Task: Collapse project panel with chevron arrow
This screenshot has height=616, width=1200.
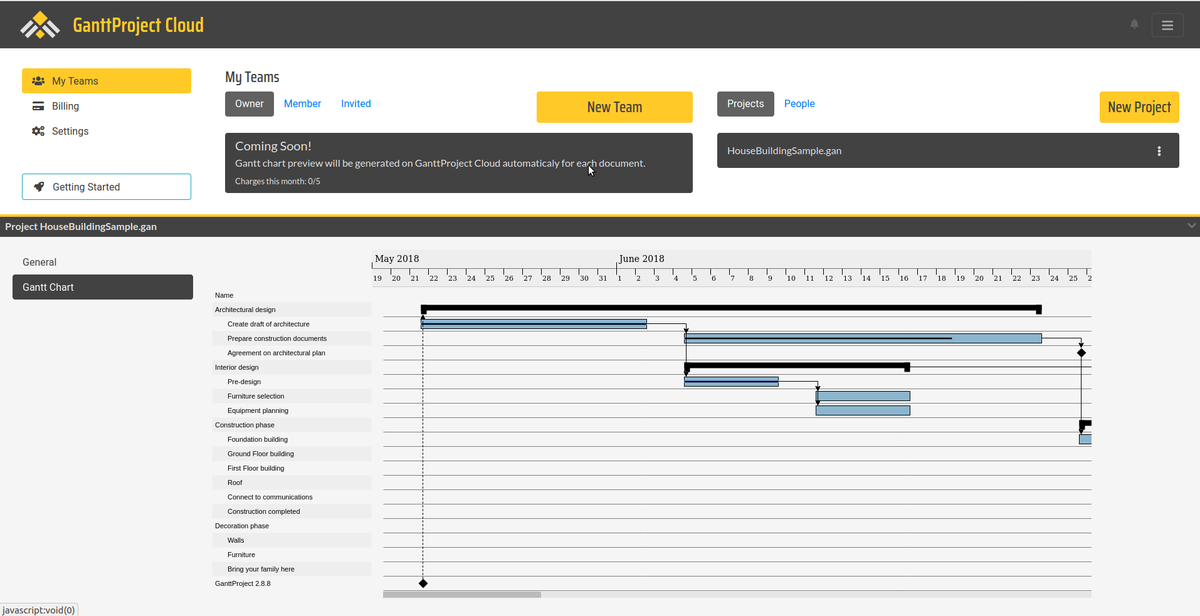Action: (1190, 226)
